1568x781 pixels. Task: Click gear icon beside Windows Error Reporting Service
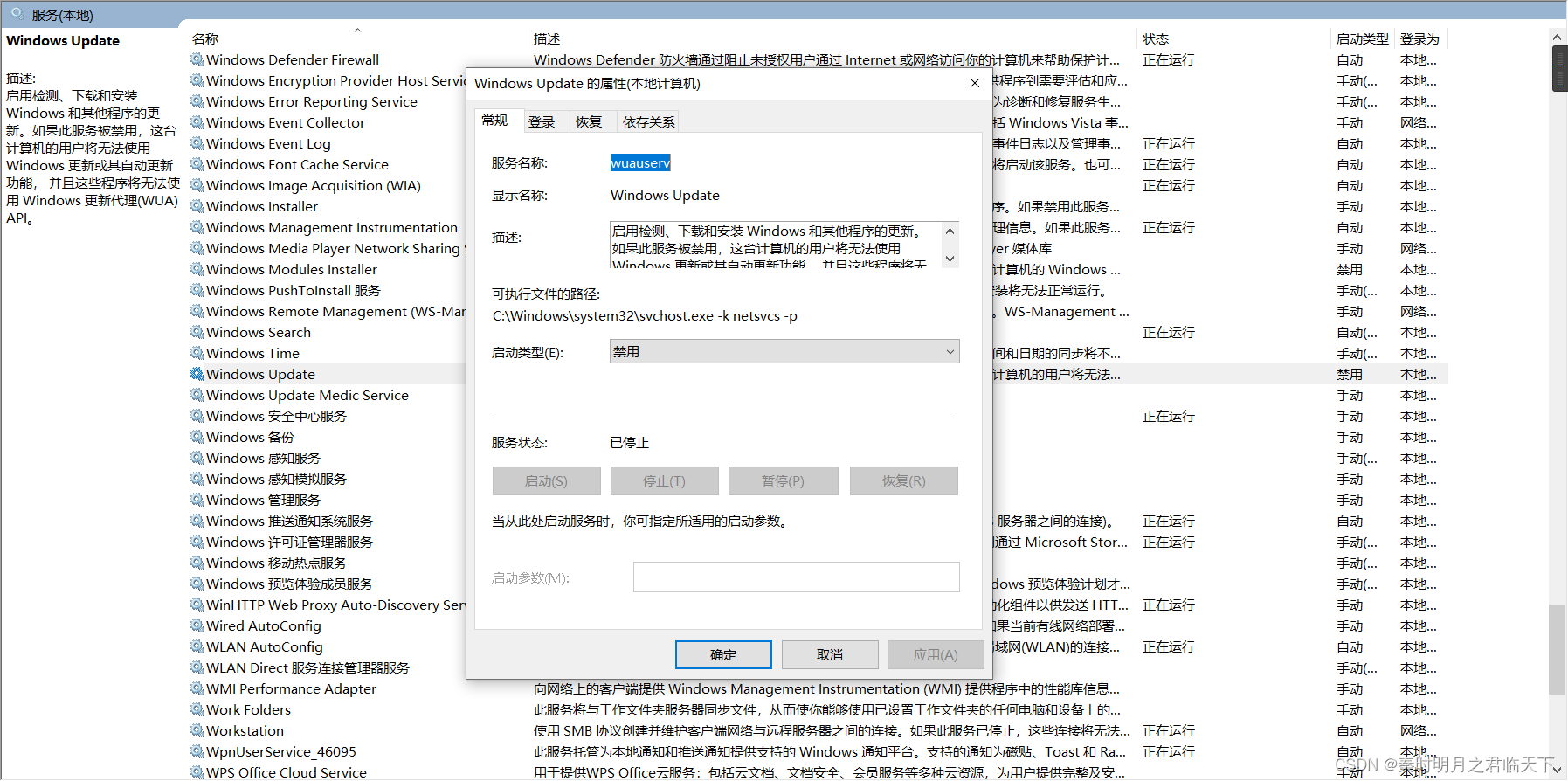[x=197, y=101]
